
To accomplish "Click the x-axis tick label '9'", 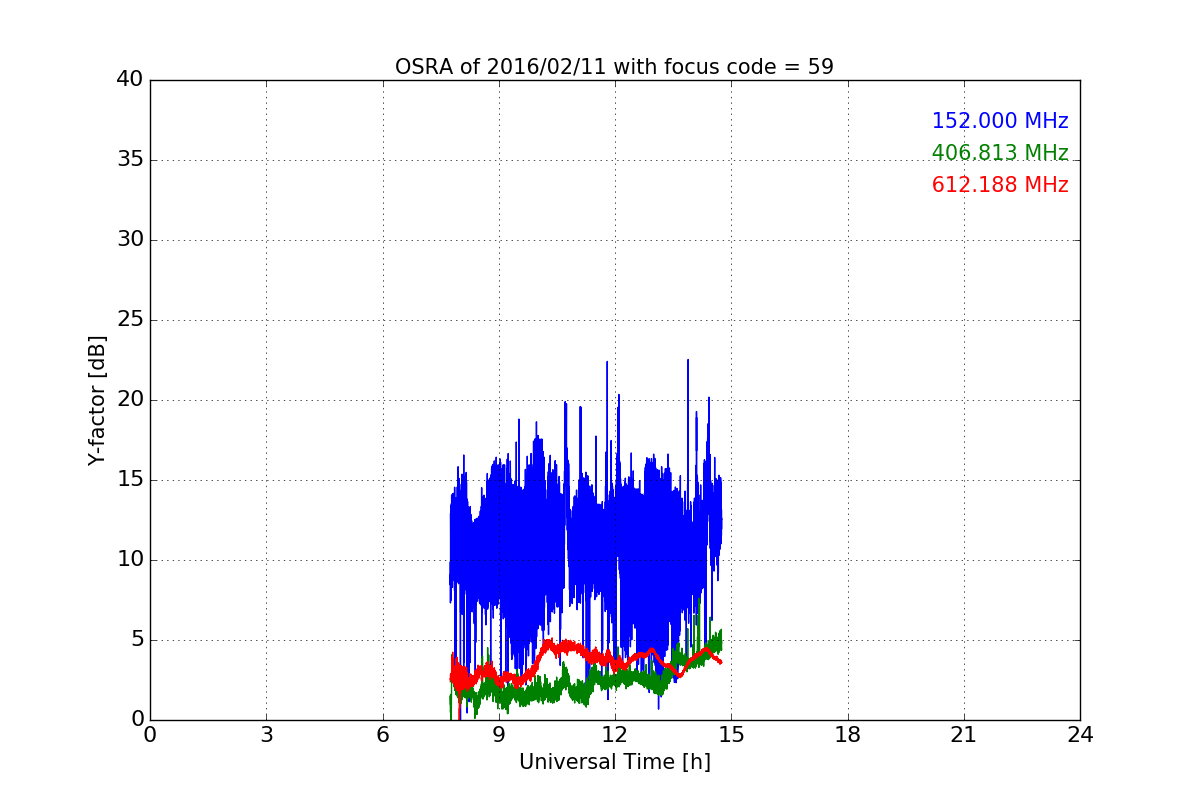I will (499, 735).
